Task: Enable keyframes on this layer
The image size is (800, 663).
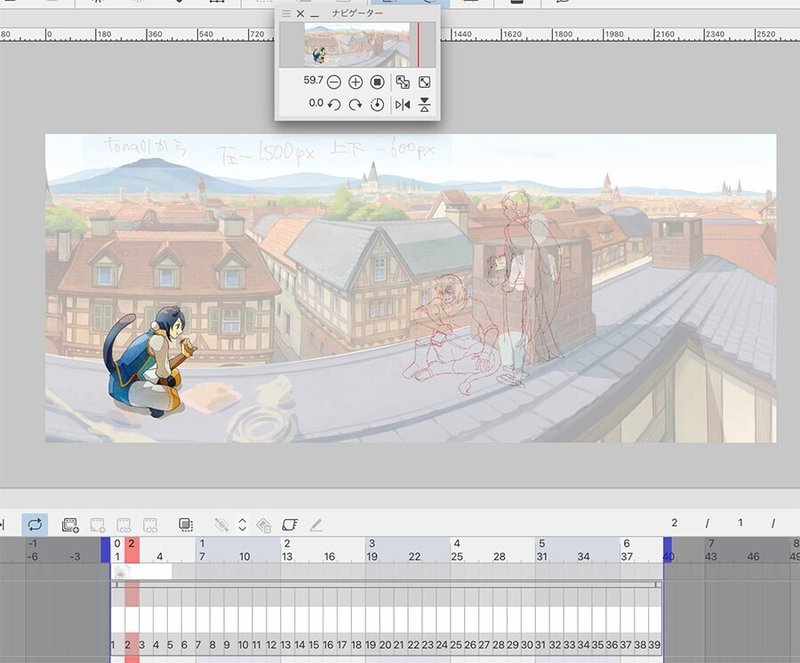Action: pos(221,525)
